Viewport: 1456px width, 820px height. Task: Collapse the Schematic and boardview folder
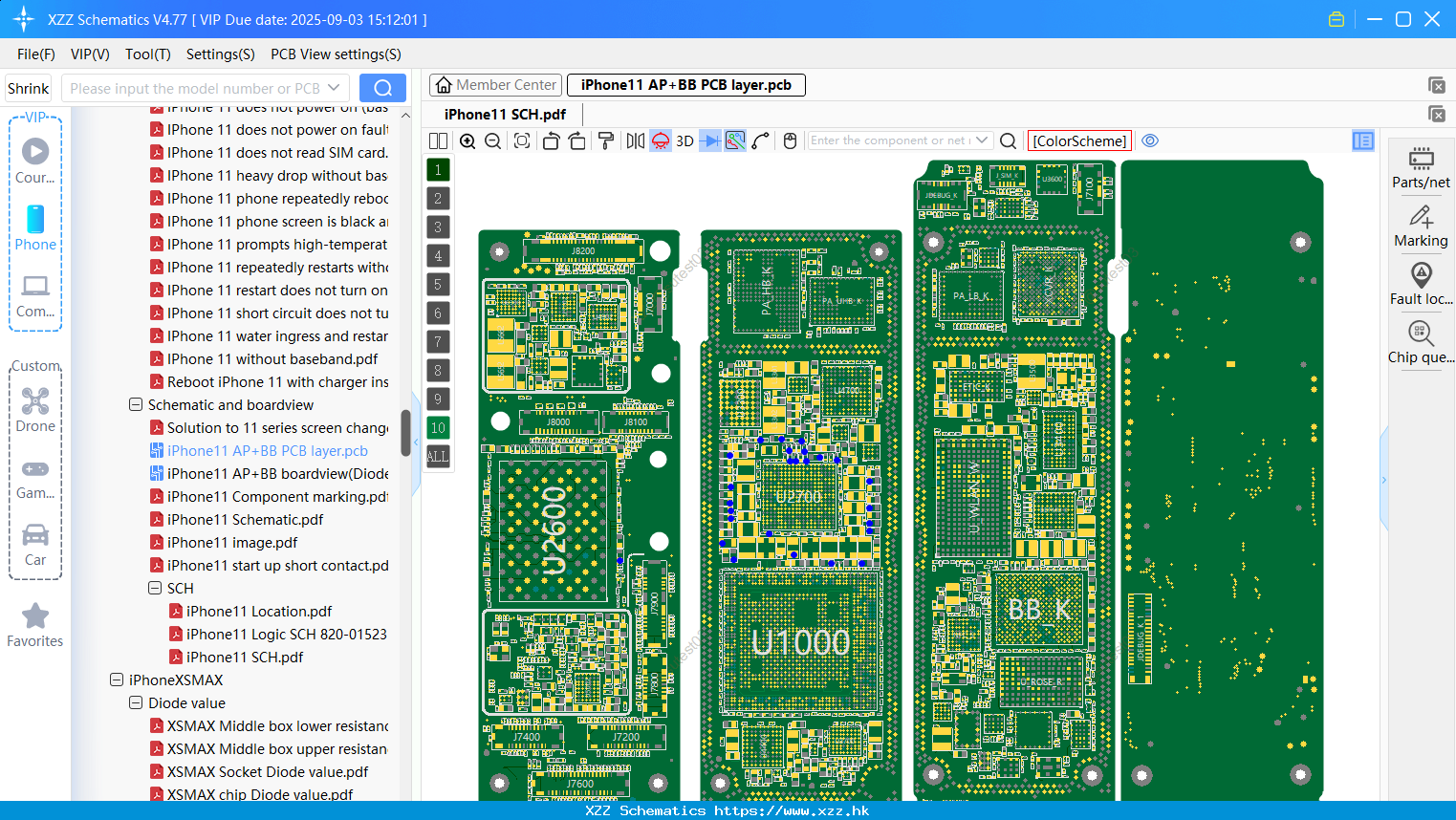(136, 405)
